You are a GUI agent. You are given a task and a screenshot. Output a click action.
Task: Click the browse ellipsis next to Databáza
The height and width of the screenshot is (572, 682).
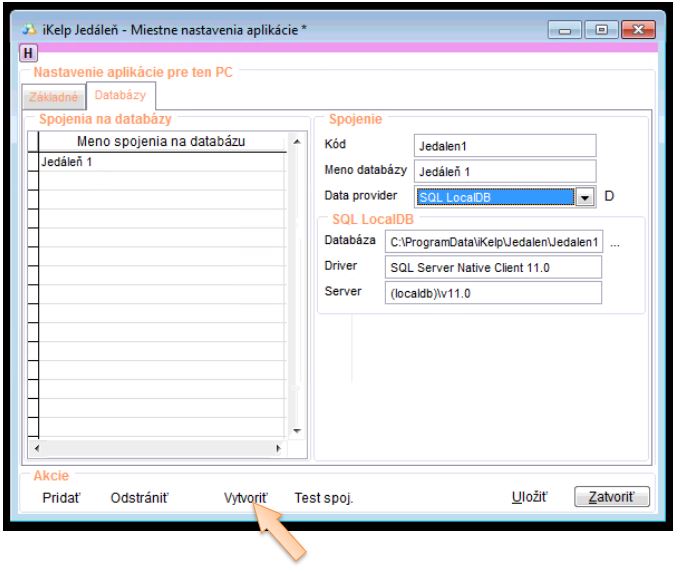pyautogui.click(x=615, y=242)
